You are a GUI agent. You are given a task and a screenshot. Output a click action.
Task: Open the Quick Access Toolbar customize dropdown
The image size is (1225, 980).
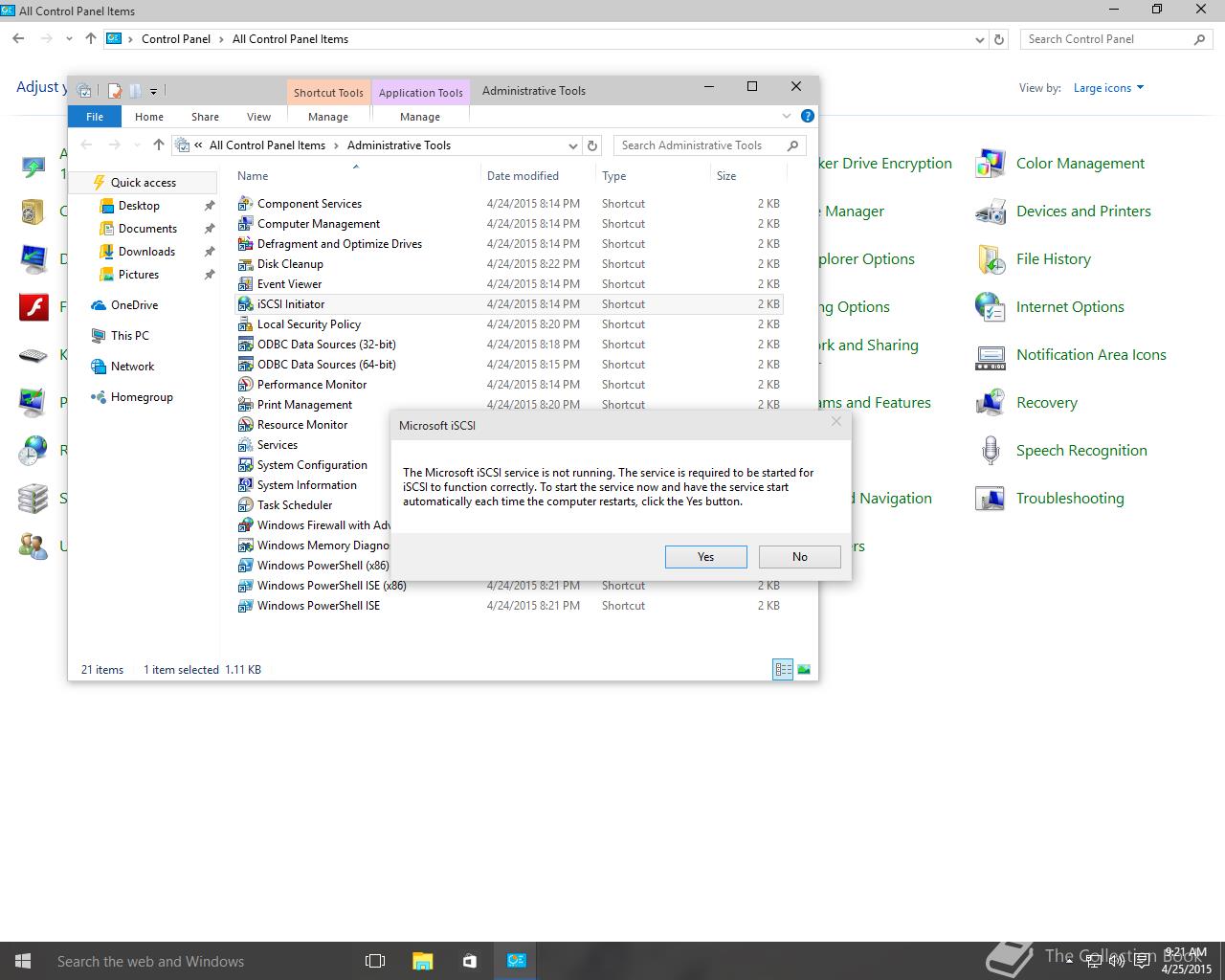(153, 92)
